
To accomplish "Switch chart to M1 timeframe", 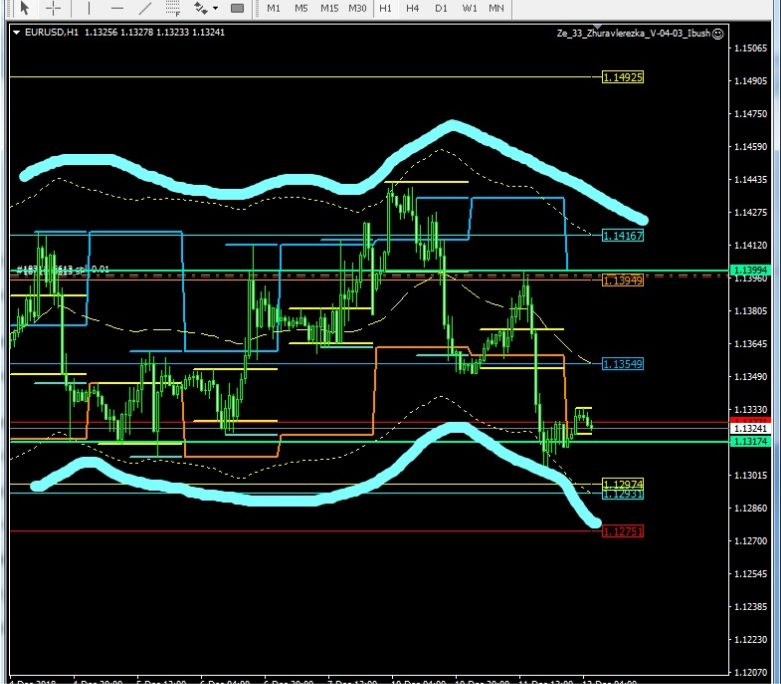I will point(273,8).
